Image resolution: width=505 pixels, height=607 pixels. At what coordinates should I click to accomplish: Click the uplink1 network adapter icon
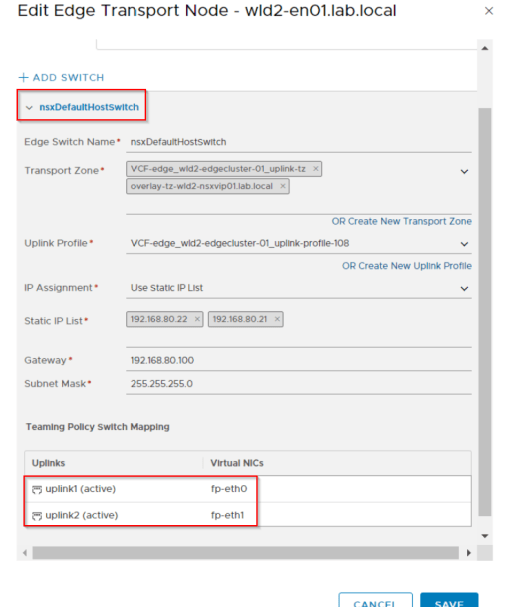[37, 489]
